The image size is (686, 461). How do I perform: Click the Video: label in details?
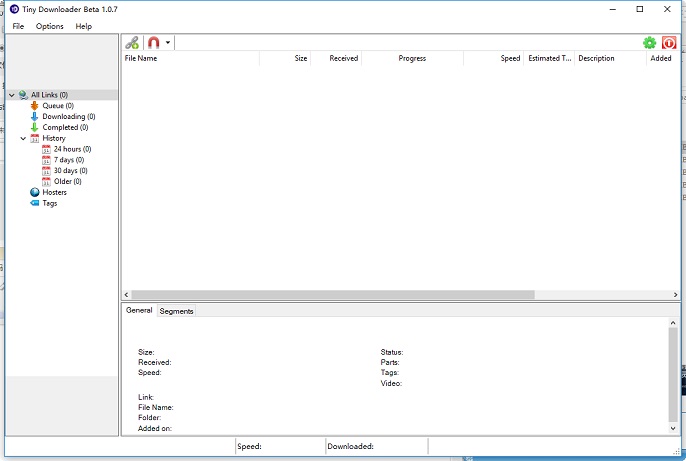pyautogui.click(x=391, y=384)
